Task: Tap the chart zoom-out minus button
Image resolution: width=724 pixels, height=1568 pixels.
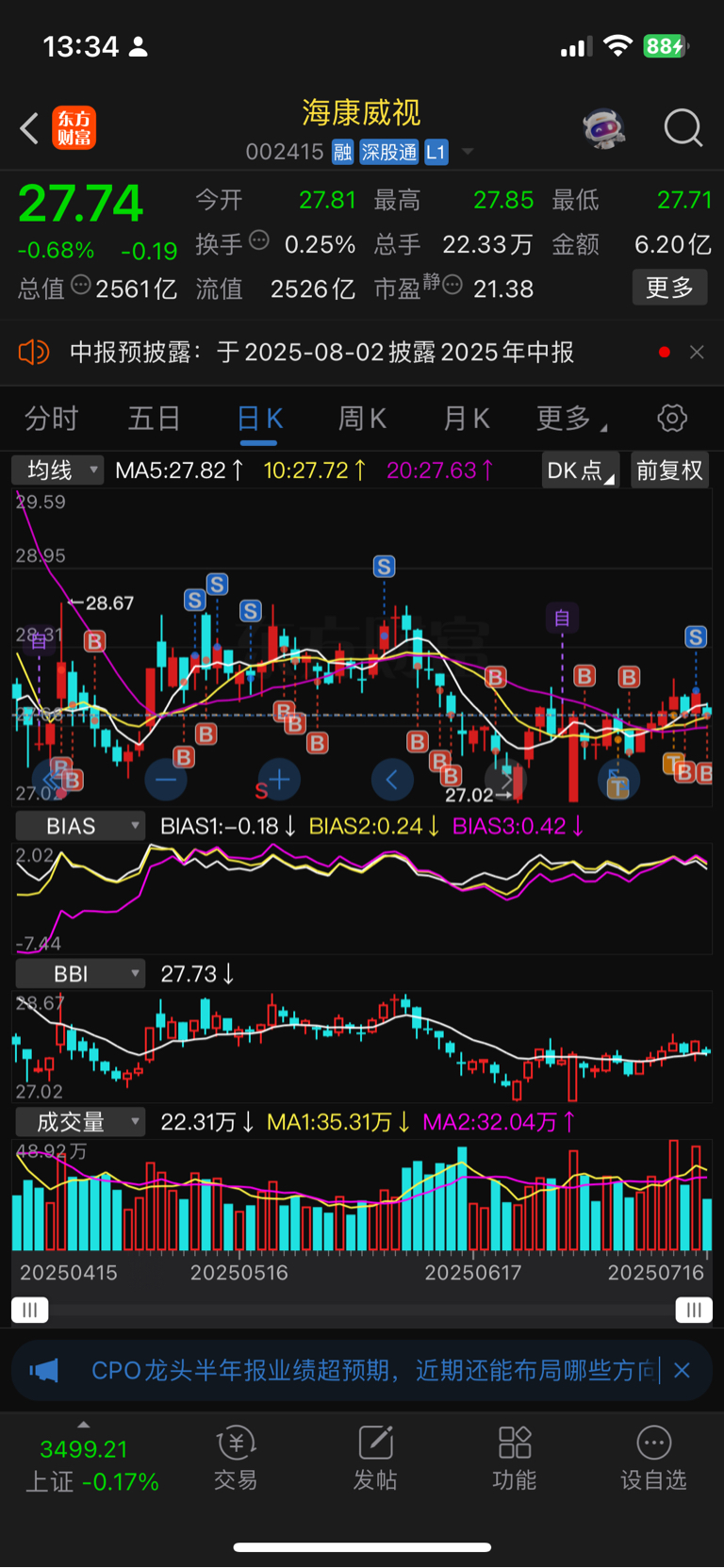Action: [x=166, y=780]
